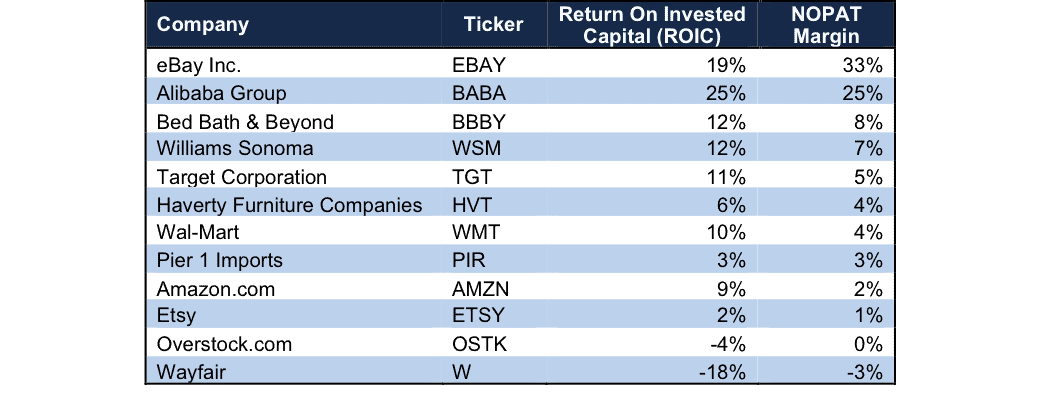1041x414 pixels.
Task: Select Wayfair's -18% ROIC value
Action: pos(722,372)
